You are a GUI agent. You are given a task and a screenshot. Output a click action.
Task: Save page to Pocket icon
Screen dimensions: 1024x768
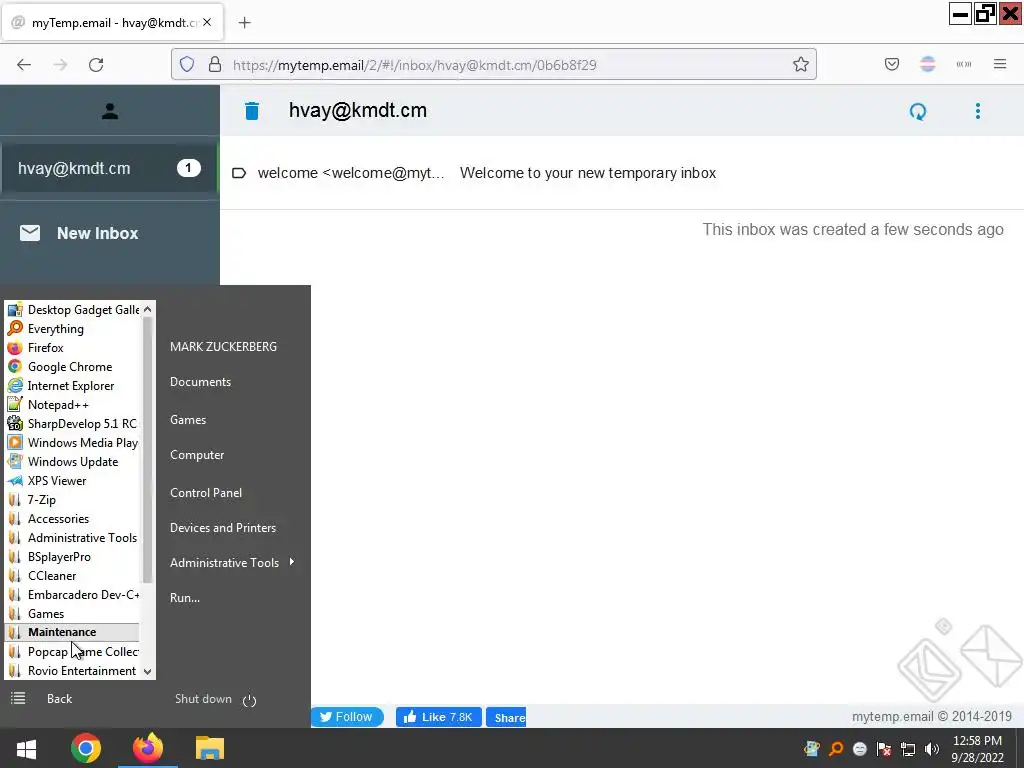point(891,64)
